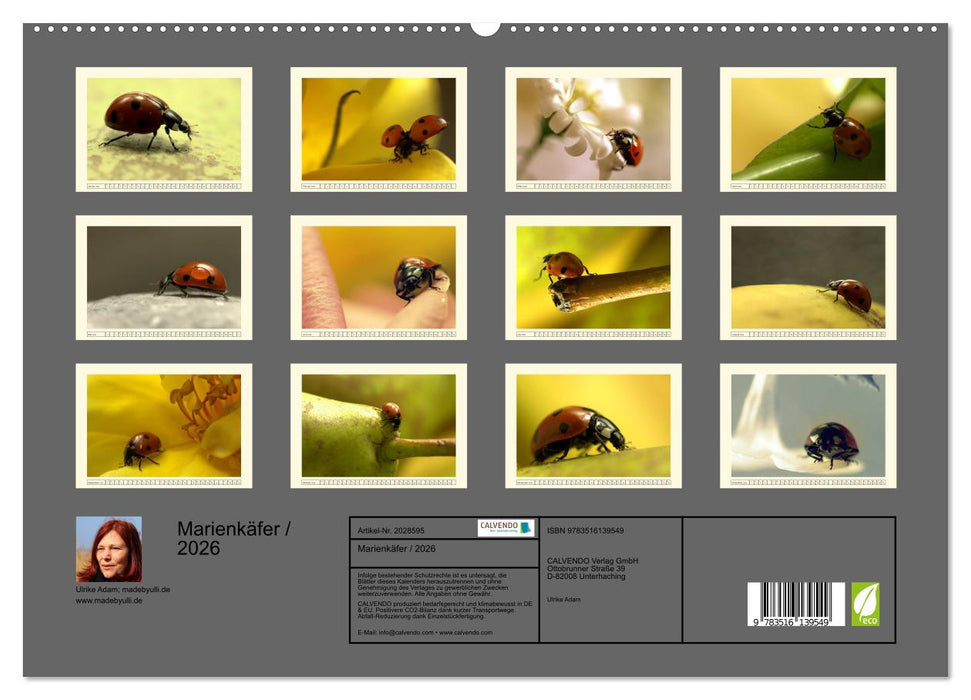Screen dimensions: 971x700
Task: Open the ladybug on brown twig image
Action: (x=593, y=277)
